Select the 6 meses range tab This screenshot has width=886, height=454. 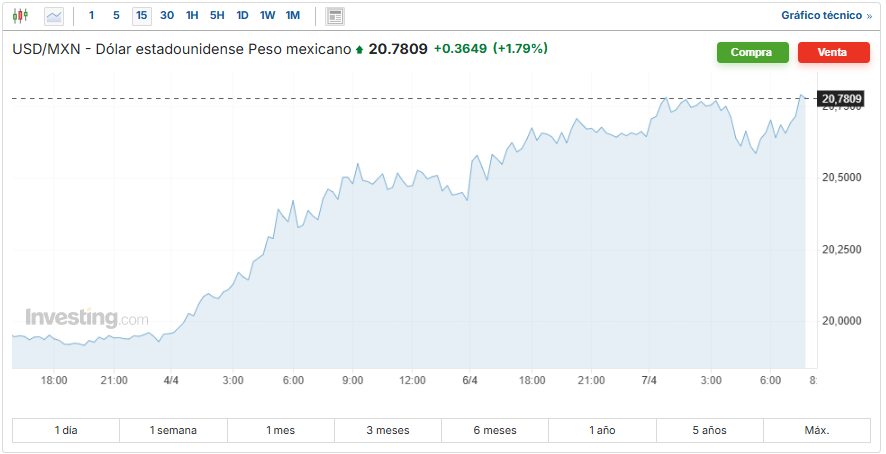coord(495,430)
